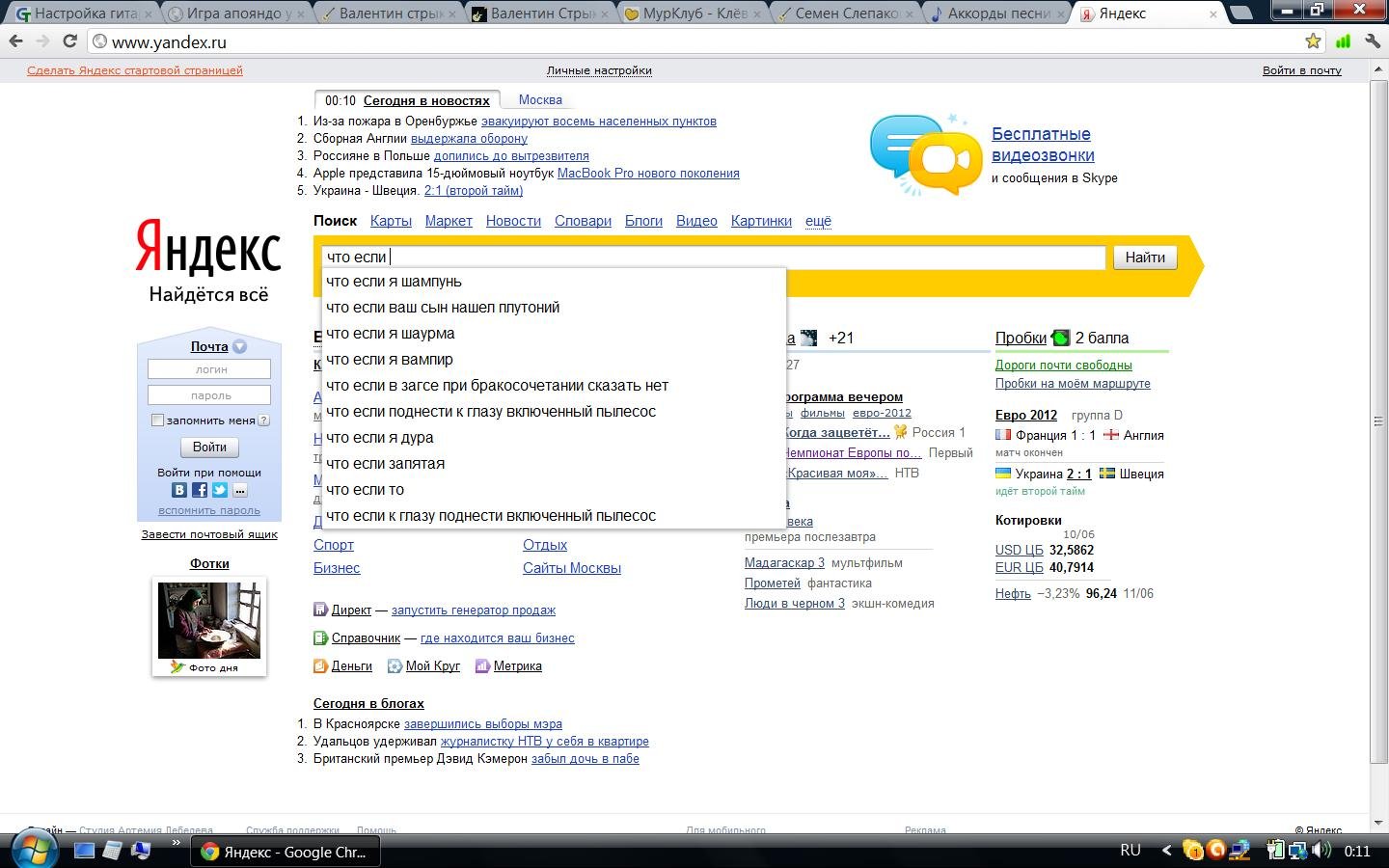Viewport: 1389px width, 868px height.
Task: Click the Войти login button
Action: point(209,447)
